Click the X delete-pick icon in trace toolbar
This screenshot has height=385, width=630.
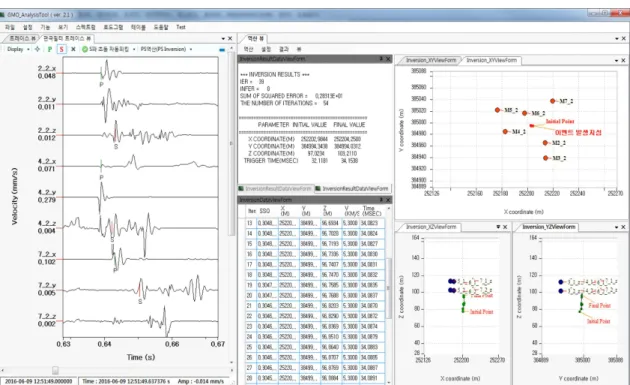pos(73,49)
